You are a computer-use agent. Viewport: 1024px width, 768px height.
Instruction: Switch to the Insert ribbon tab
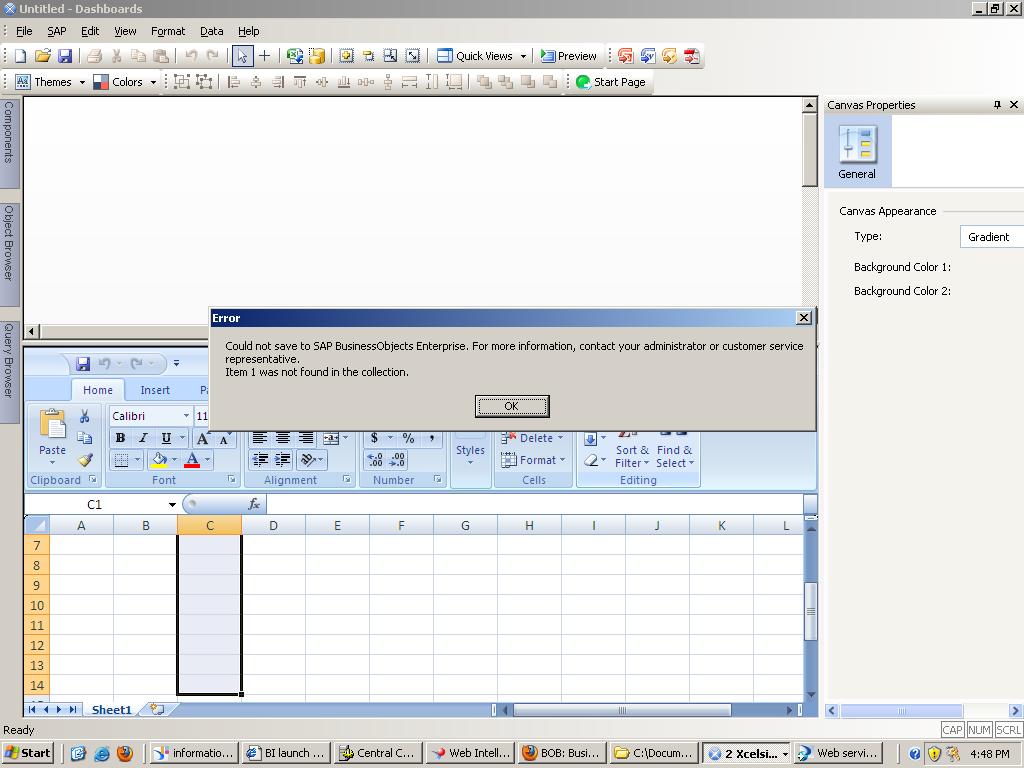pos(155,390)
